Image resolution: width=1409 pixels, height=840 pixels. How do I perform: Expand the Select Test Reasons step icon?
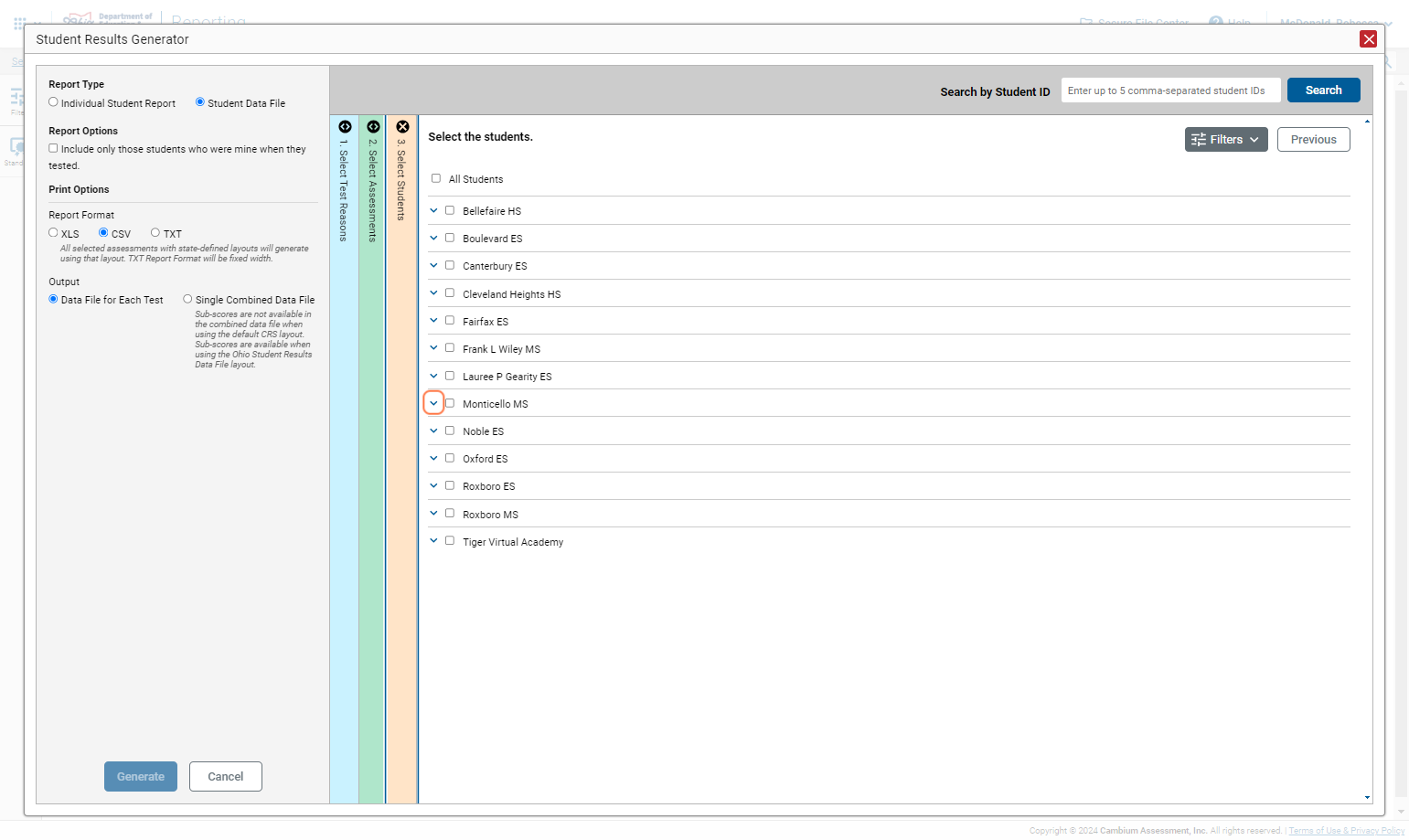pos(345,127)
